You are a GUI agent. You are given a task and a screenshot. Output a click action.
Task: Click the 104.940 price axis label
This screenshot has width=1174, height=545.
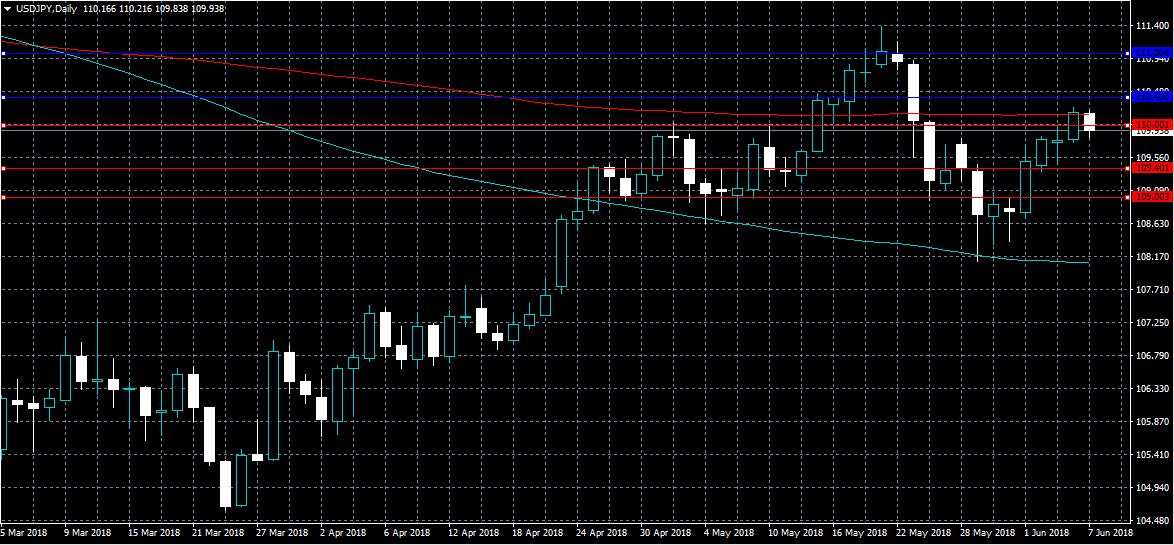click(1152, 487)
